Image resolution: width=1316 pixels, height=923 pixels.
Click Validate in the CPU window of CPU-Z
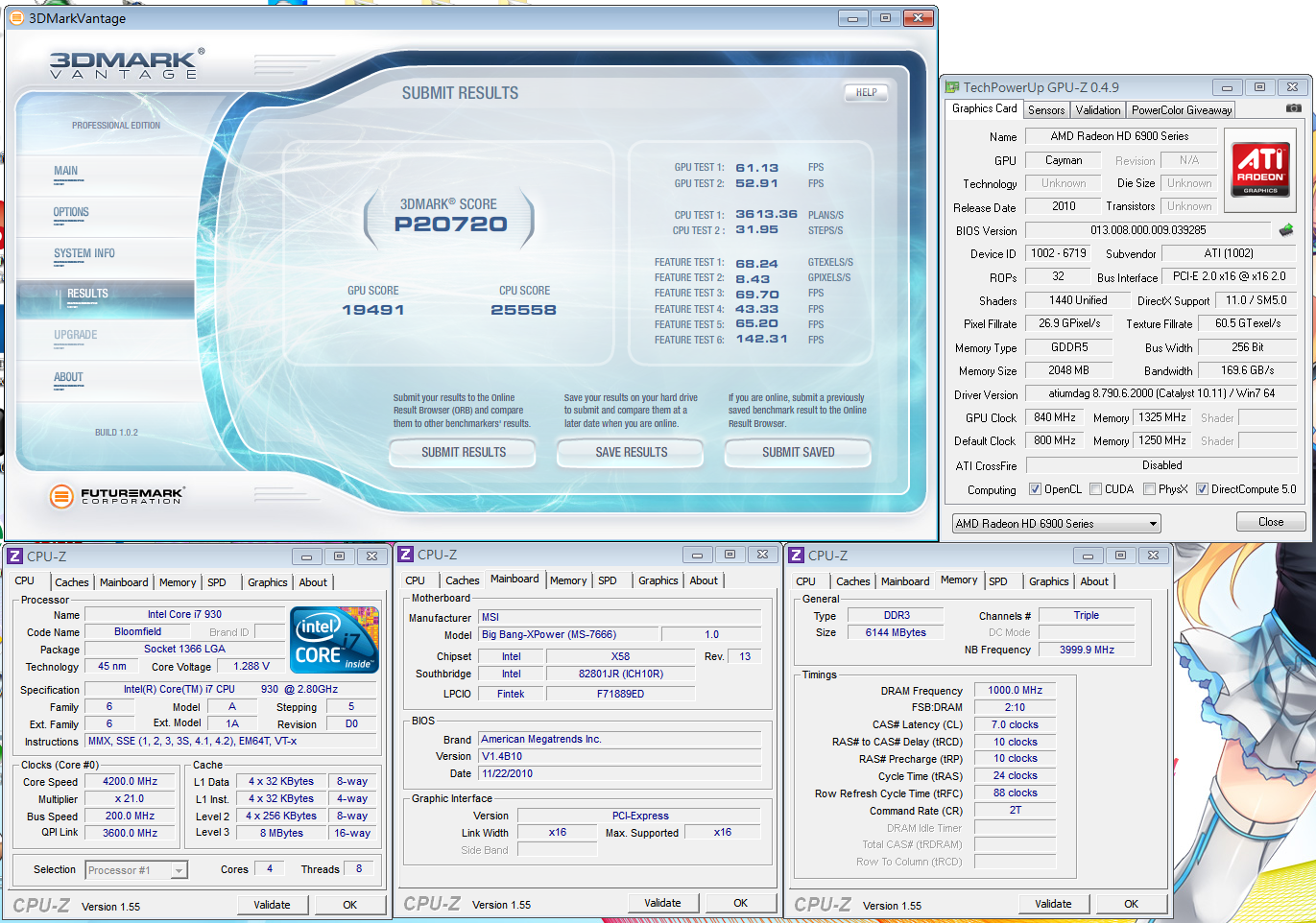[272, 905]
